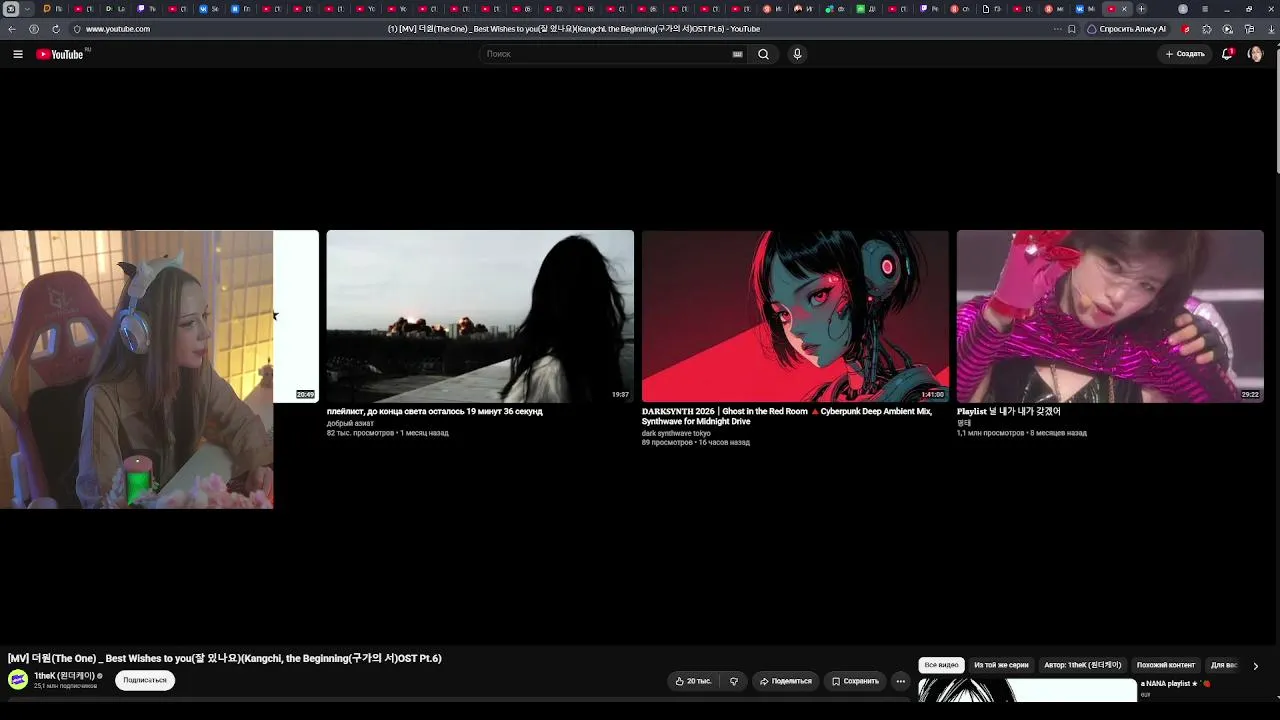Click Спросить Алису AI button
This screenshot has width=1280, height=720.
point(1127,29)
